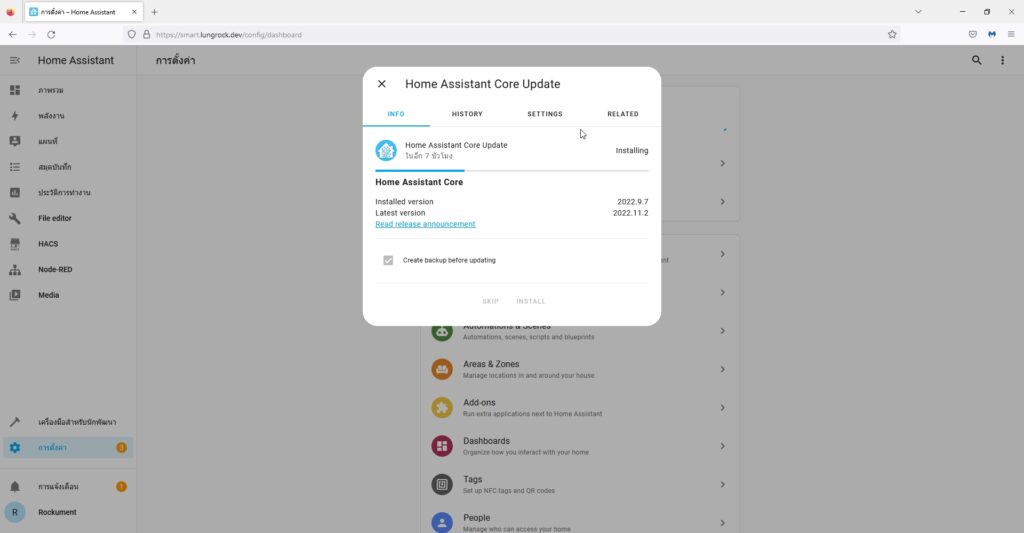Click the browser address bar URL
This screenshot has height=533, width=1024.
coord(229,35)
